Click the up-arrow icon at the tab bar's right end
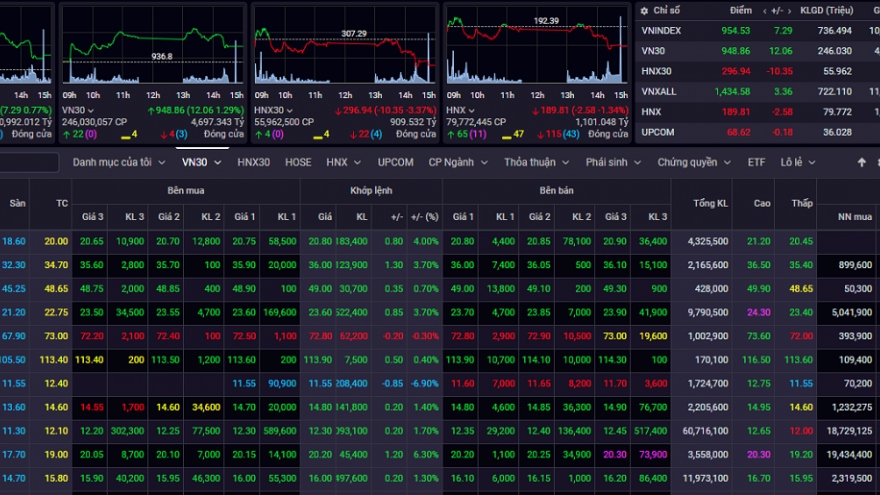 [862, 162]
